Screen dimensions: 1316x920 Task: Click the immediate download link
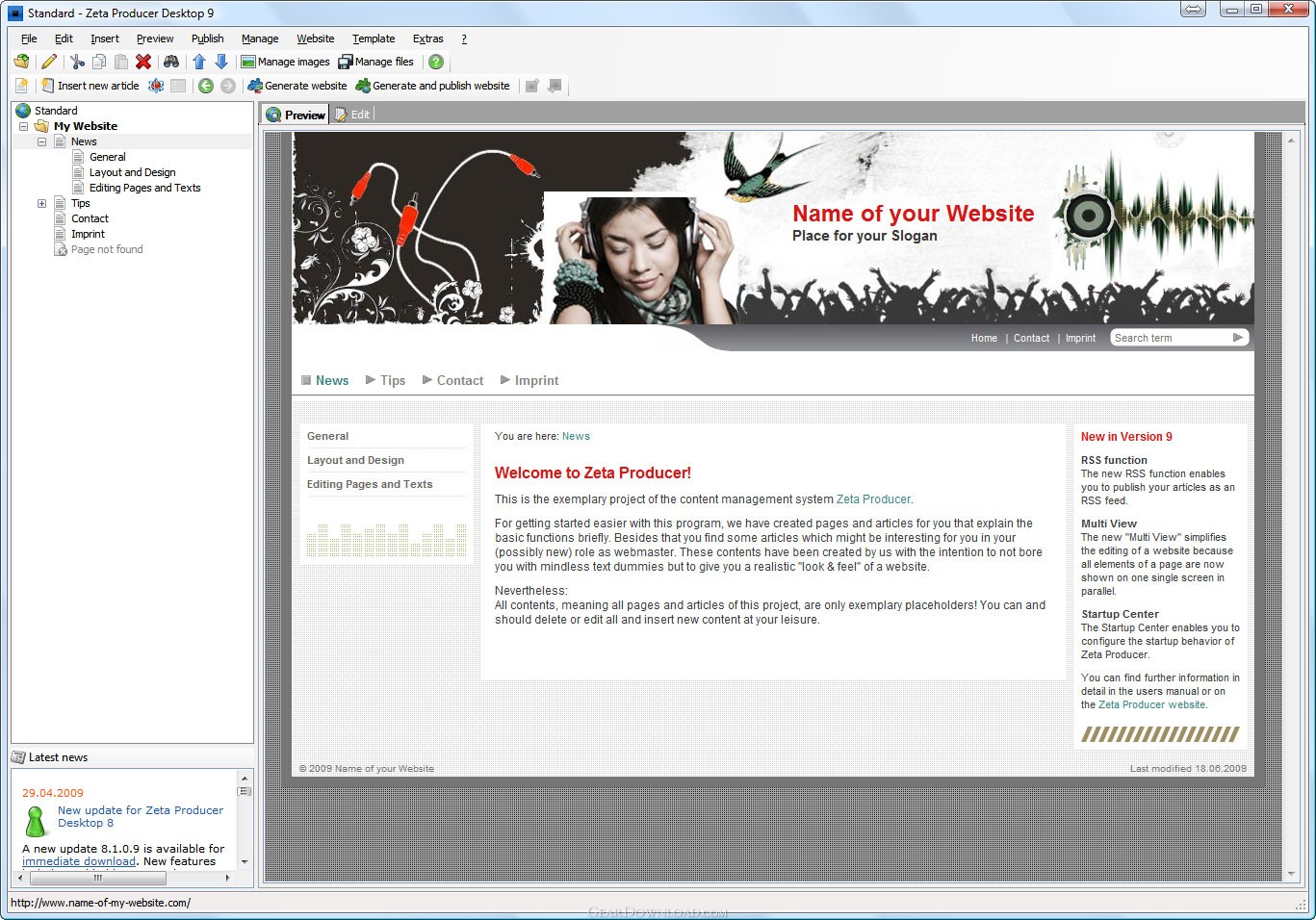(x=79, y=861)
